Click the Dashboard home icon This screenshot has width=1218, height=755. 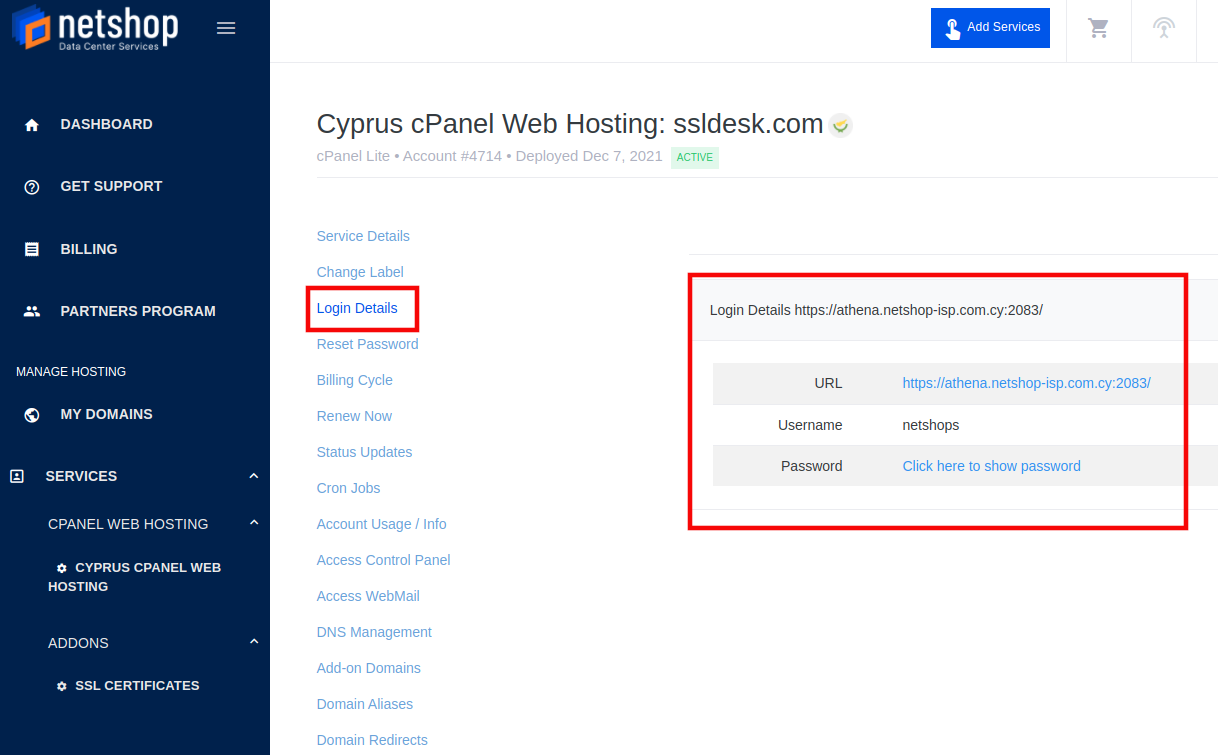tap(32, 125)
